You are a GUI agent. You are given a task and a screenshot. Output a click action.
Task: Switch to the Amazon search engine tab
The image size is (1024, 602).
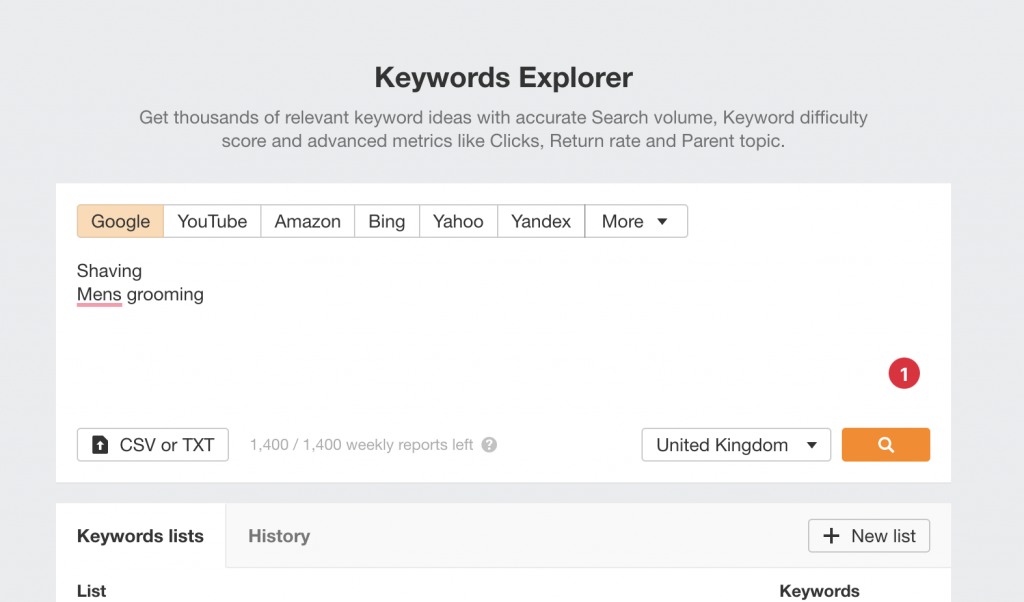pos(308,221)
